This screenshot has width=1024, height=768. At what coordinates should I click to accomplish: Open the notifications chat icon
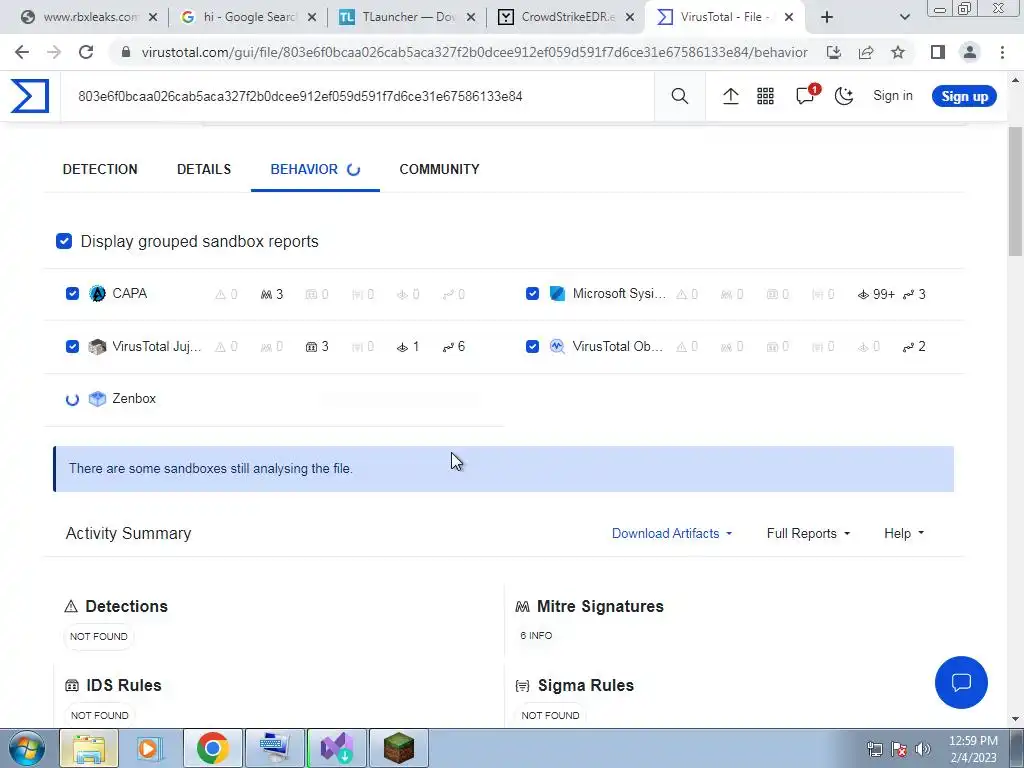(805, 96)
